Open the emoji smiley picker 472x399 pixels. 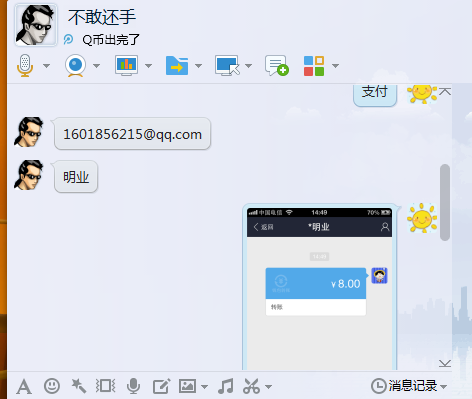point(52,386)
